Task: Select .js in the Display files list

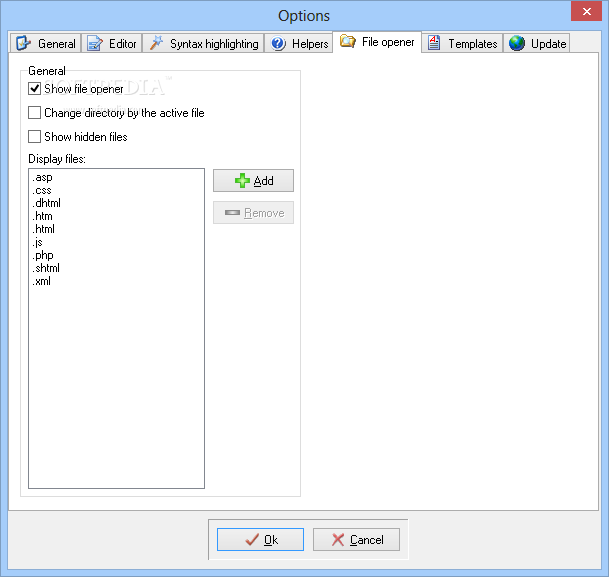Action: (116, 242)
